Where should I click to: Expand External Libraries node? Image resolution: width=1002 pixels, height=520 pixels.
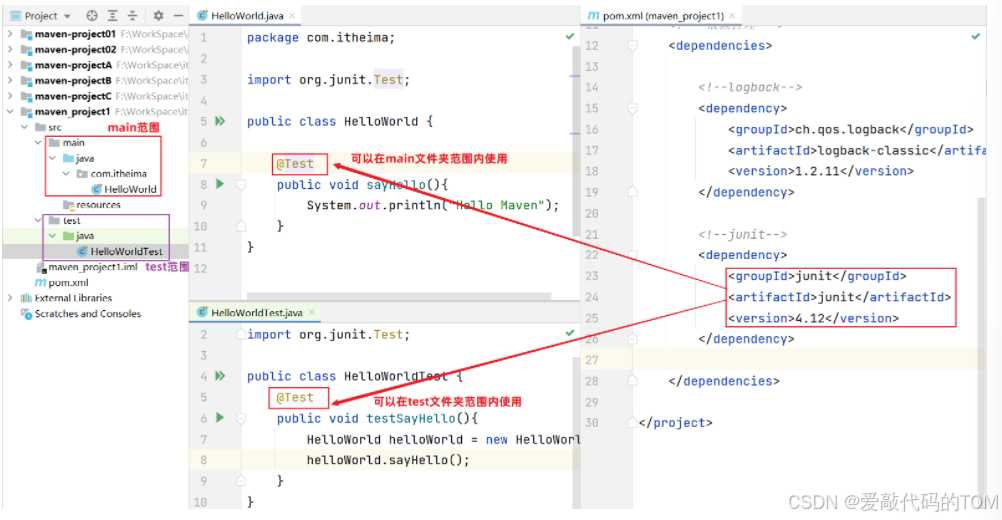[10, 298]
